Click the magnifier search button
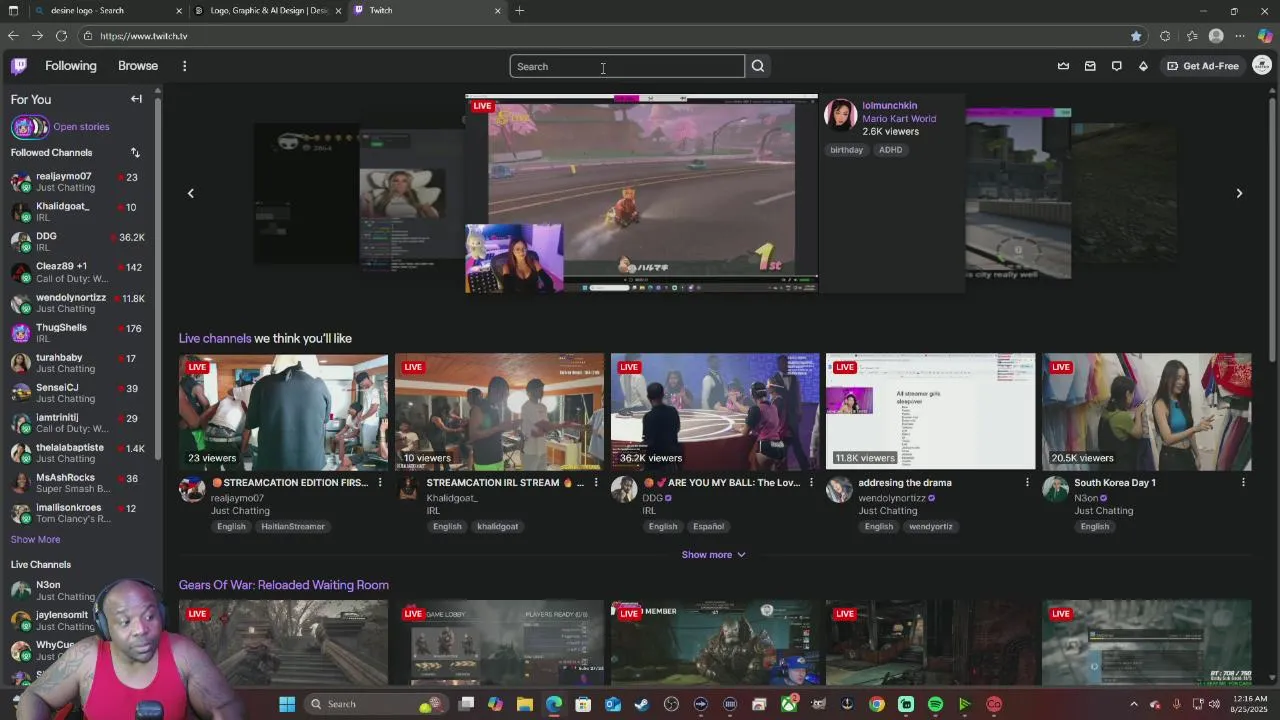1280x720 pixels. (758, 66)
